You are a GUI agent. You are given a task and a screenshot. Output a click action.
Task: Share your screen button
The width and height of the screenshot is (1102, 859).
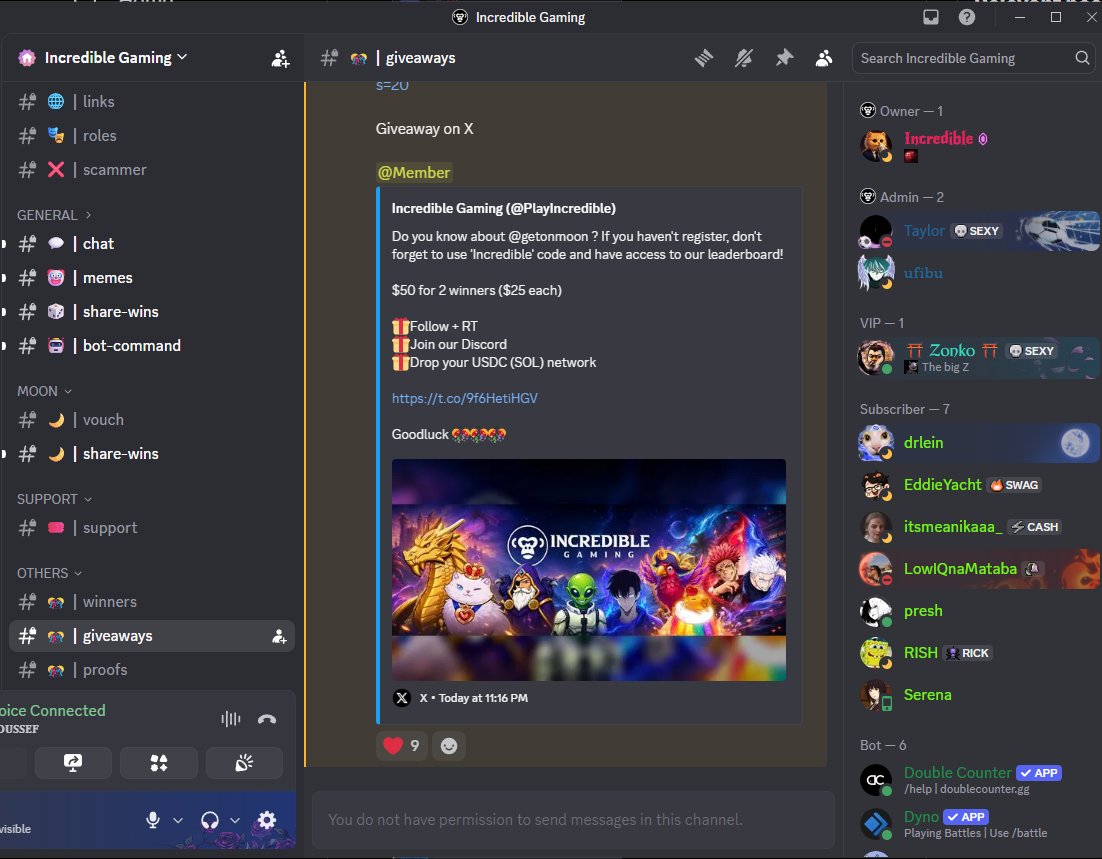(x=73, y=763)
